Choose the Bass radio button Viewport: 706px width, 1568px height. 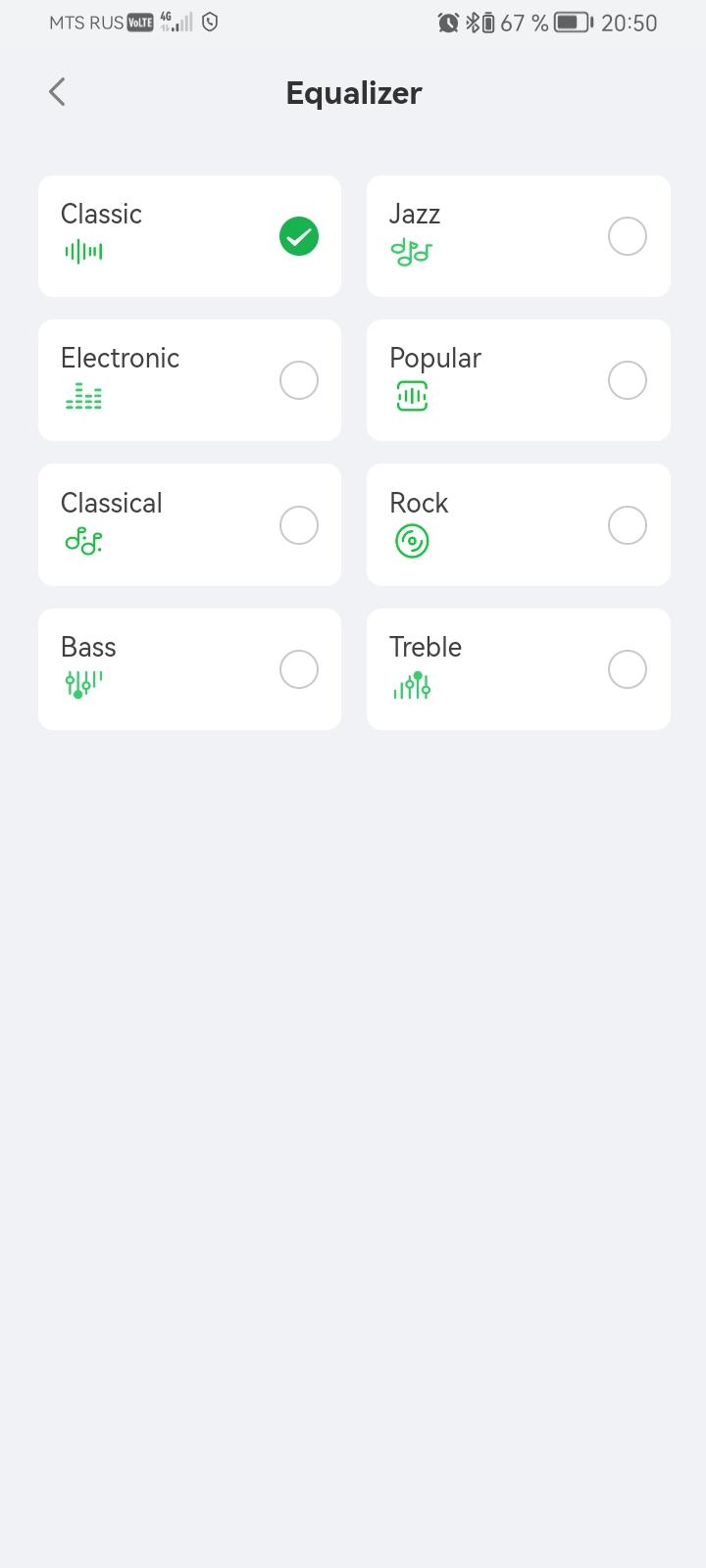tap(299, 669)
